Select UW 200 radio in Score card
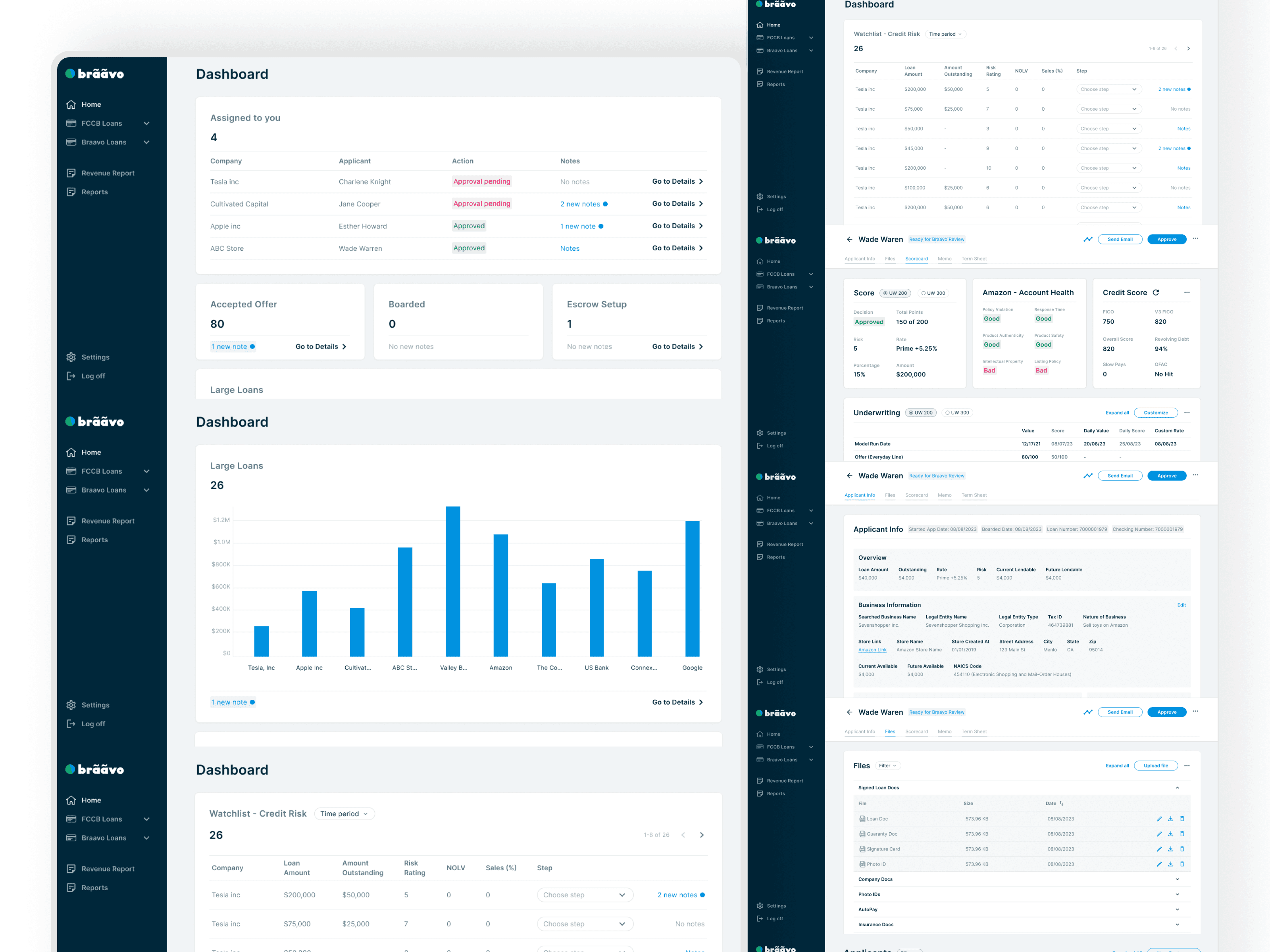 pyautogui.click(x=895, y=293)
